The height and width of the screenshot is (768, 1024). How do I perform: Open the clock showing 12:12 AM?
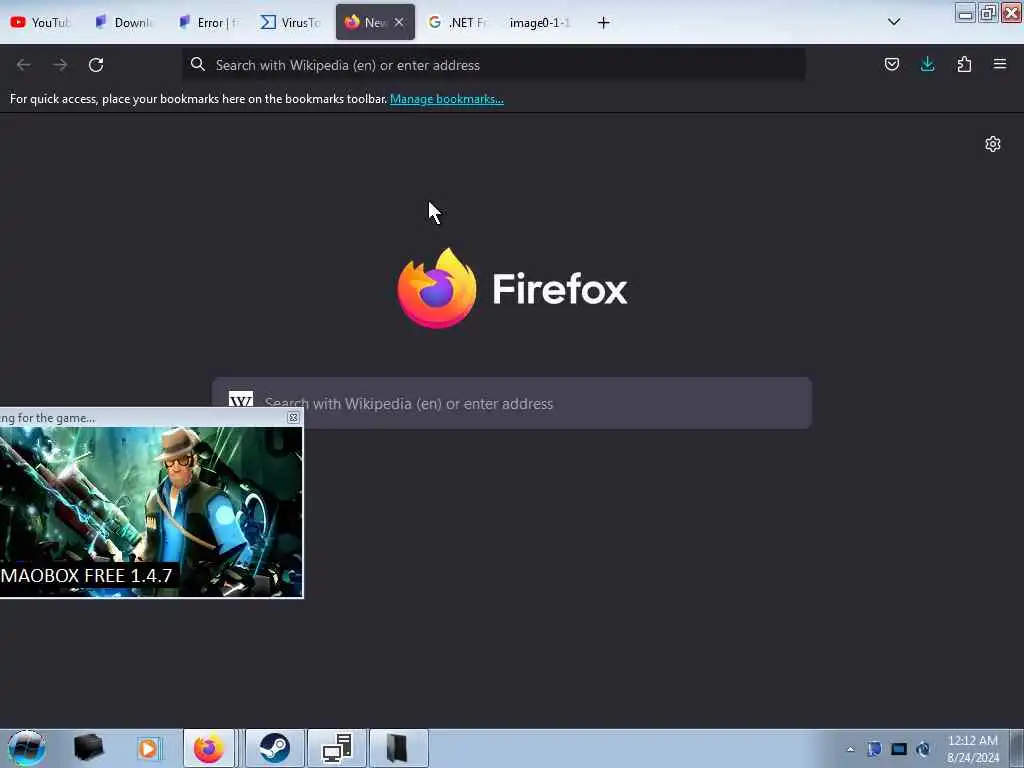pyautogui.click(x=972, y=749)
